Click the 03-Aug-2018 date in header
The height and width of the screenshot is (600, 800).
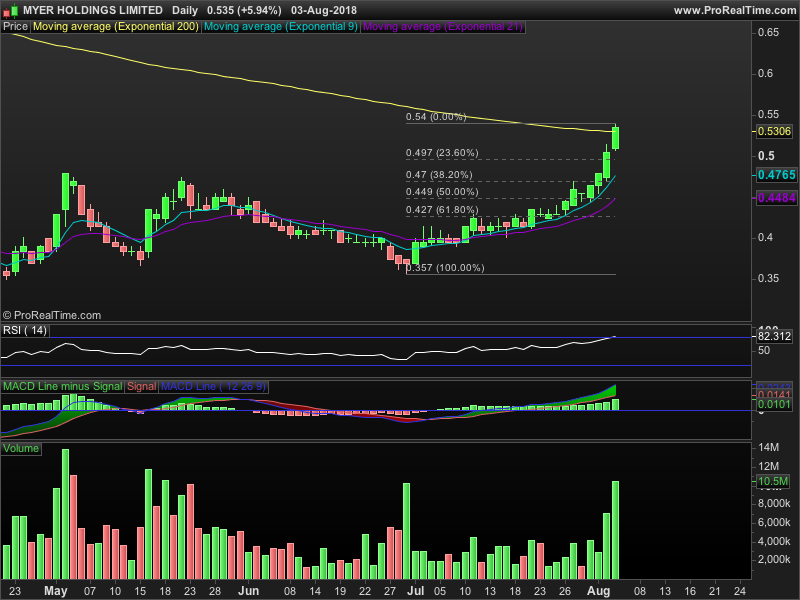click(324, 10)
